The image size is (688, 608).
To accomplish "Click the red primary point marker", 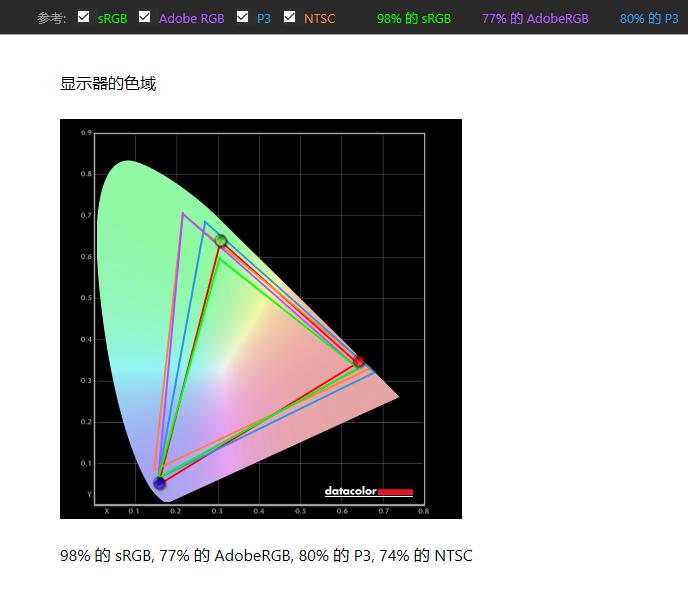I will 359,361.
